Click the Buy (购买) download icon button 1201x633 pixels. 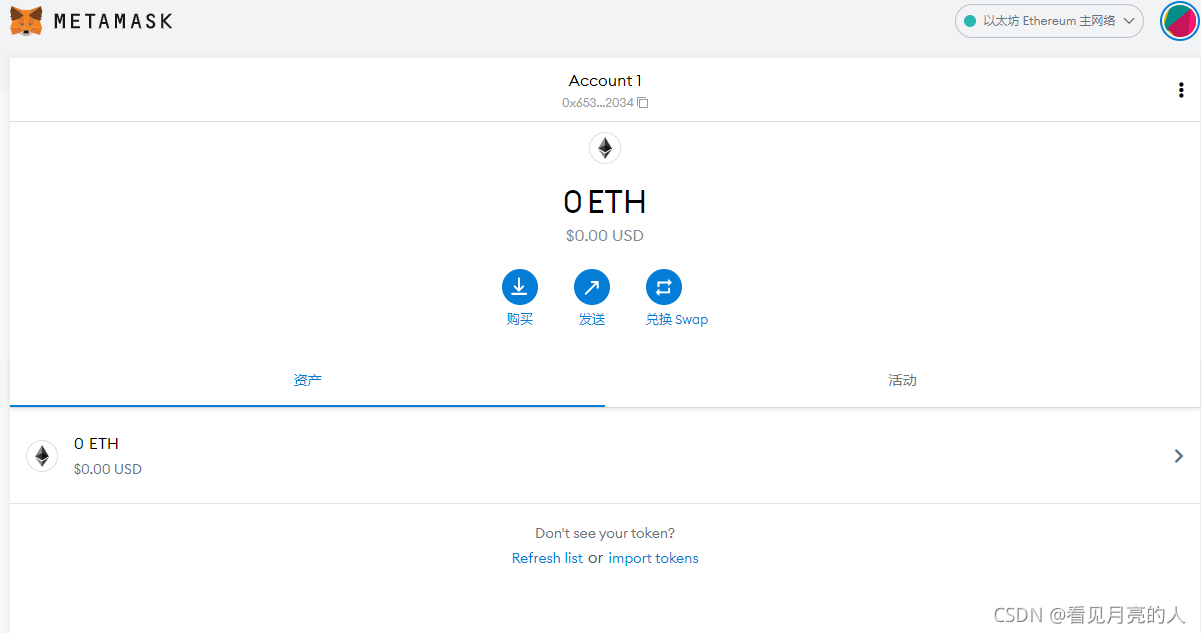[520, 287]
